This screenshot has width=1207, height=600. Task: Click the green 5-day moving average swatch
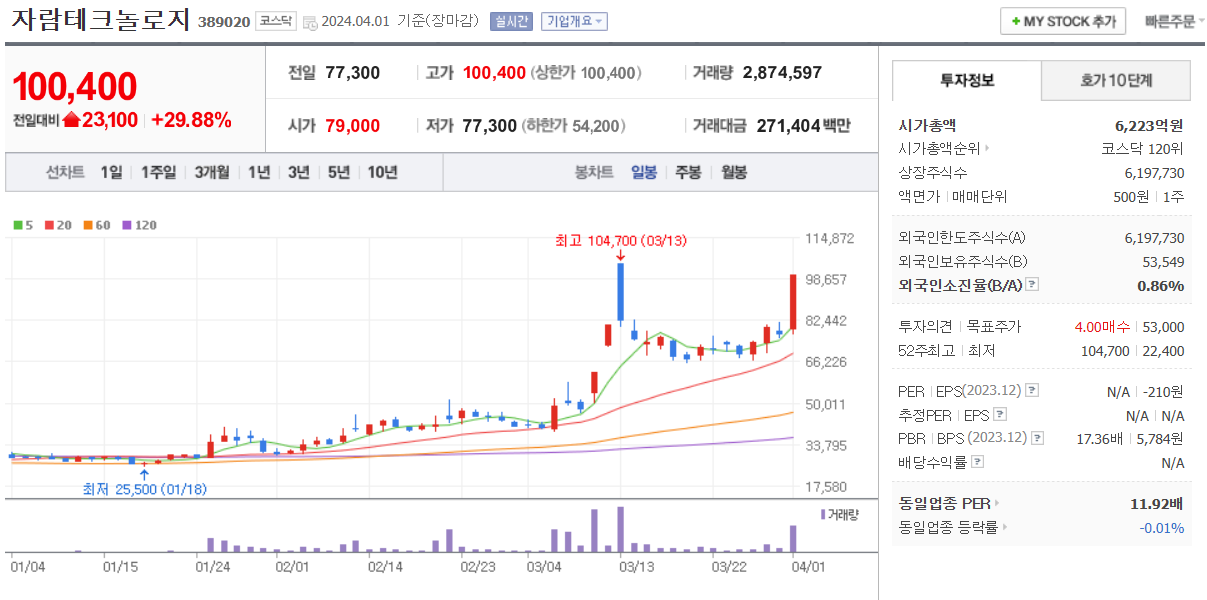[17, 226]
